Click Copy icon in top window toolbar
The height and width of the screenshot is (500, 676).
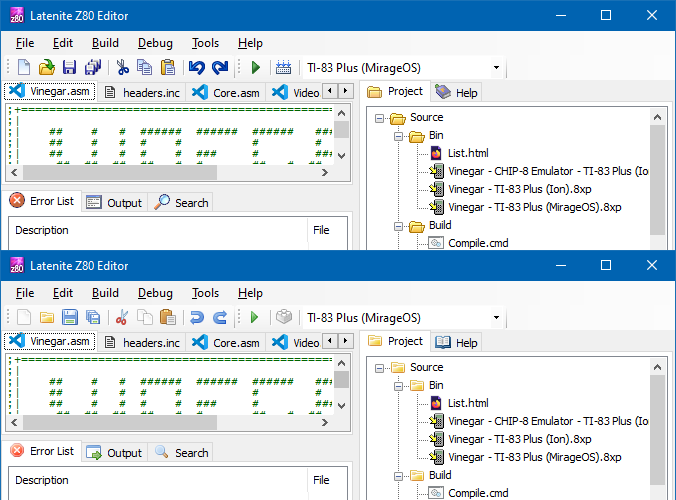pos(144,68)
